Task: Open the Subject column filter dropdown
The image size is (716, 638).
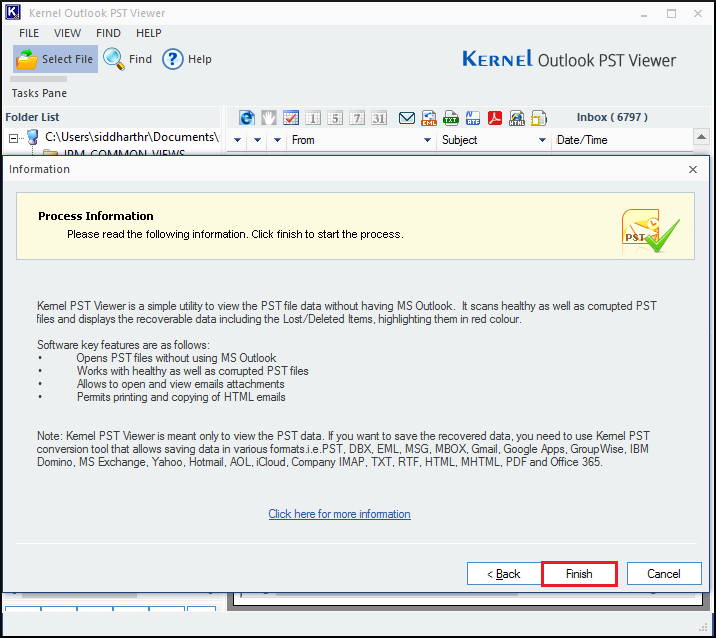Action: (542, 140)
